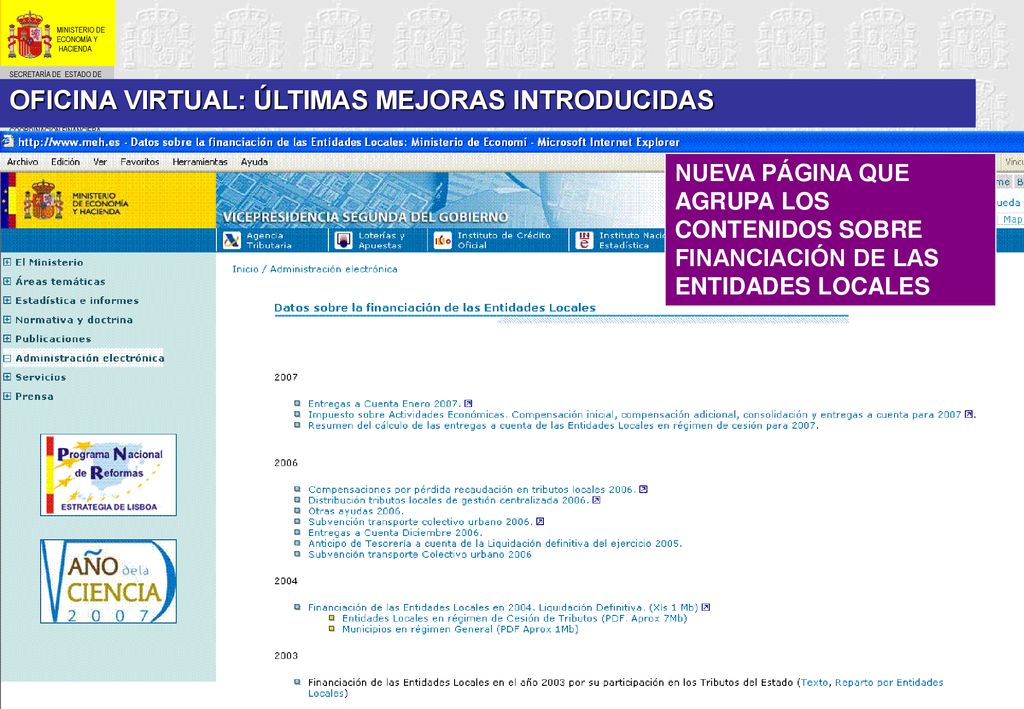Open the Impuesto sobre Actividades Económicas link

(634, 415)
